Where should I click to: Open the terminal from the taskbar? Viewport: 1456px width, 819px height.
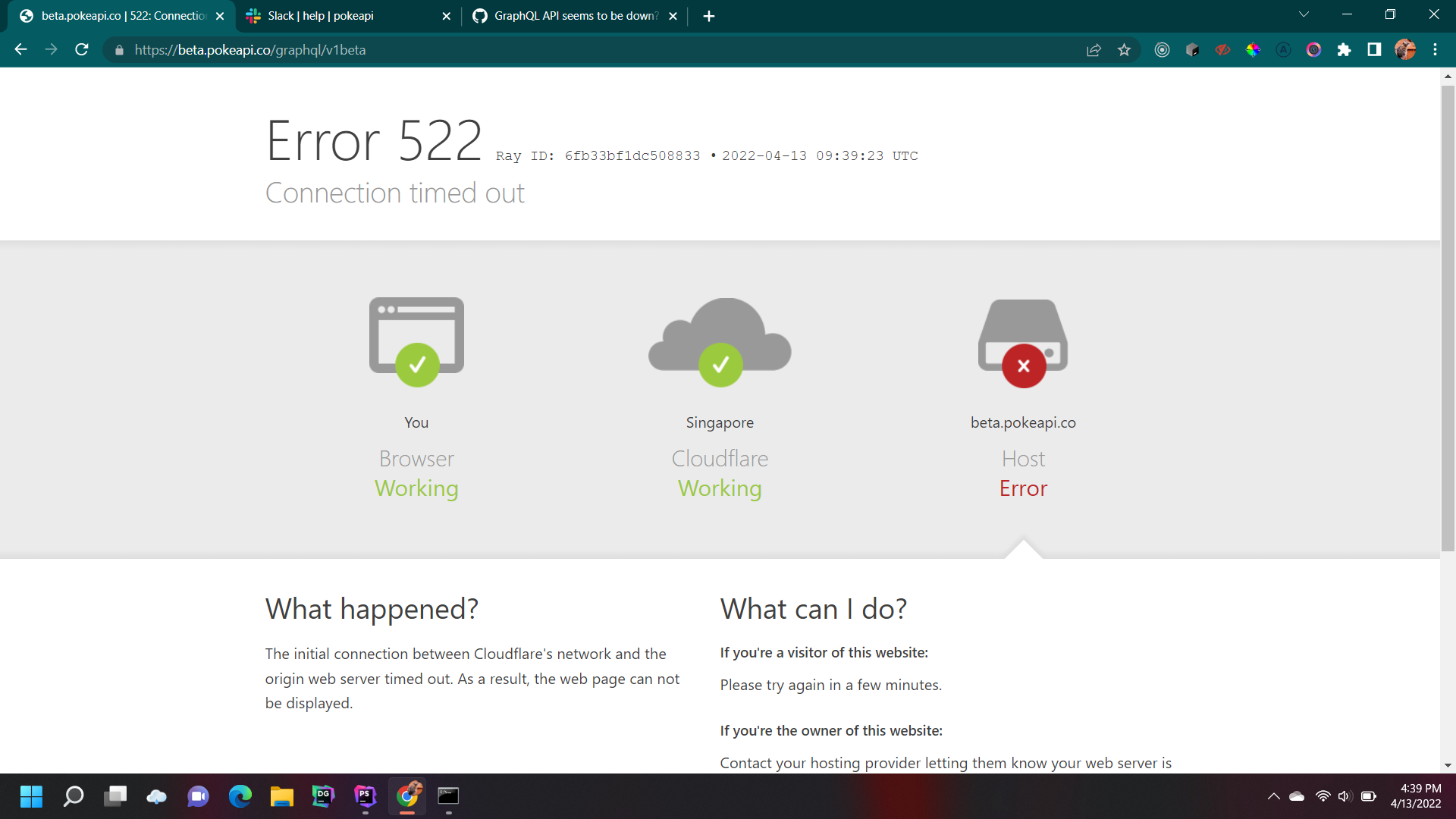pos(449,797)
